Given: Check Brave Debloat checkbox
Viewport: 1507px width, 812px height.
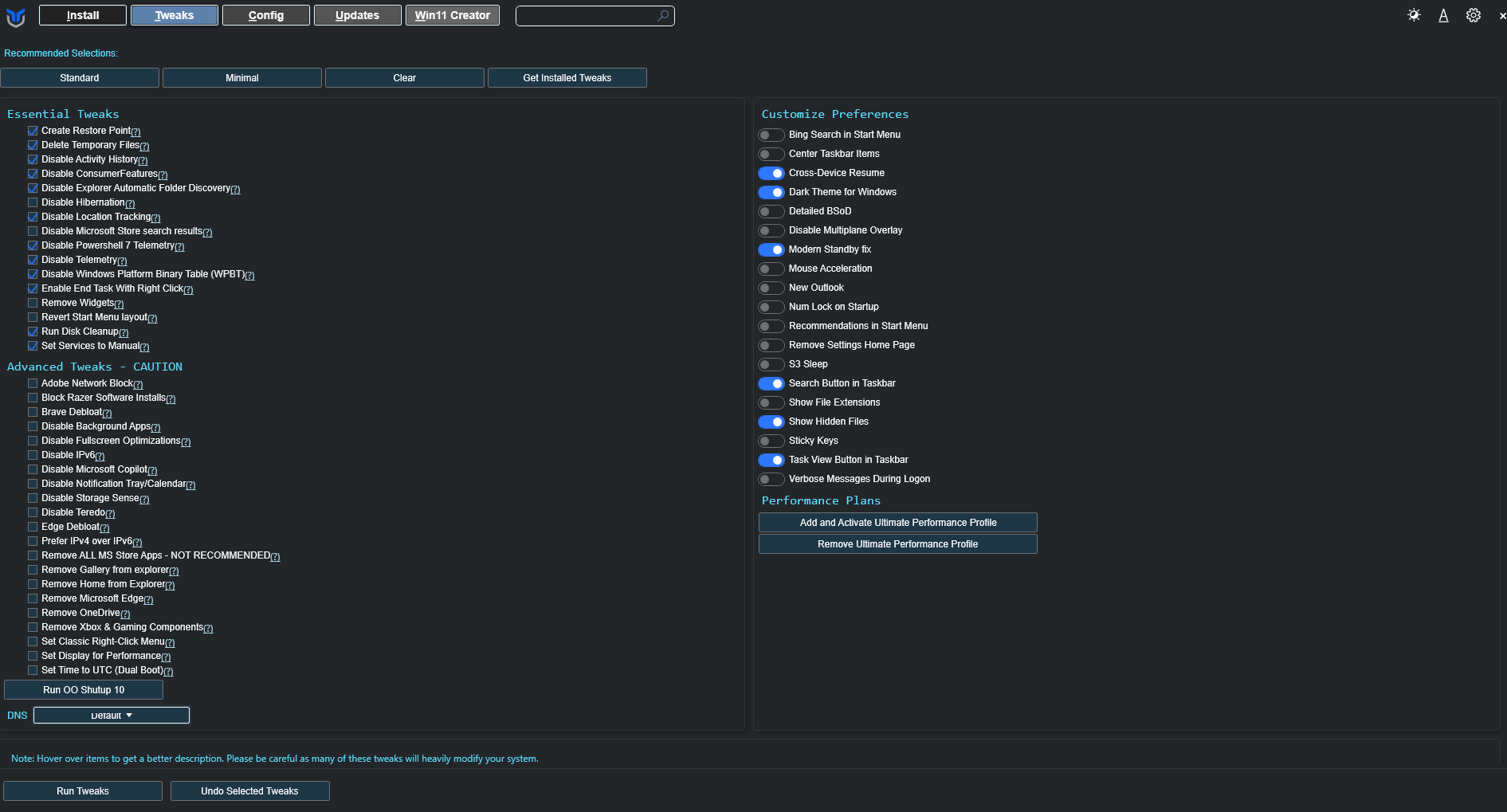Looking at the screenshot, I should (33, 412).
